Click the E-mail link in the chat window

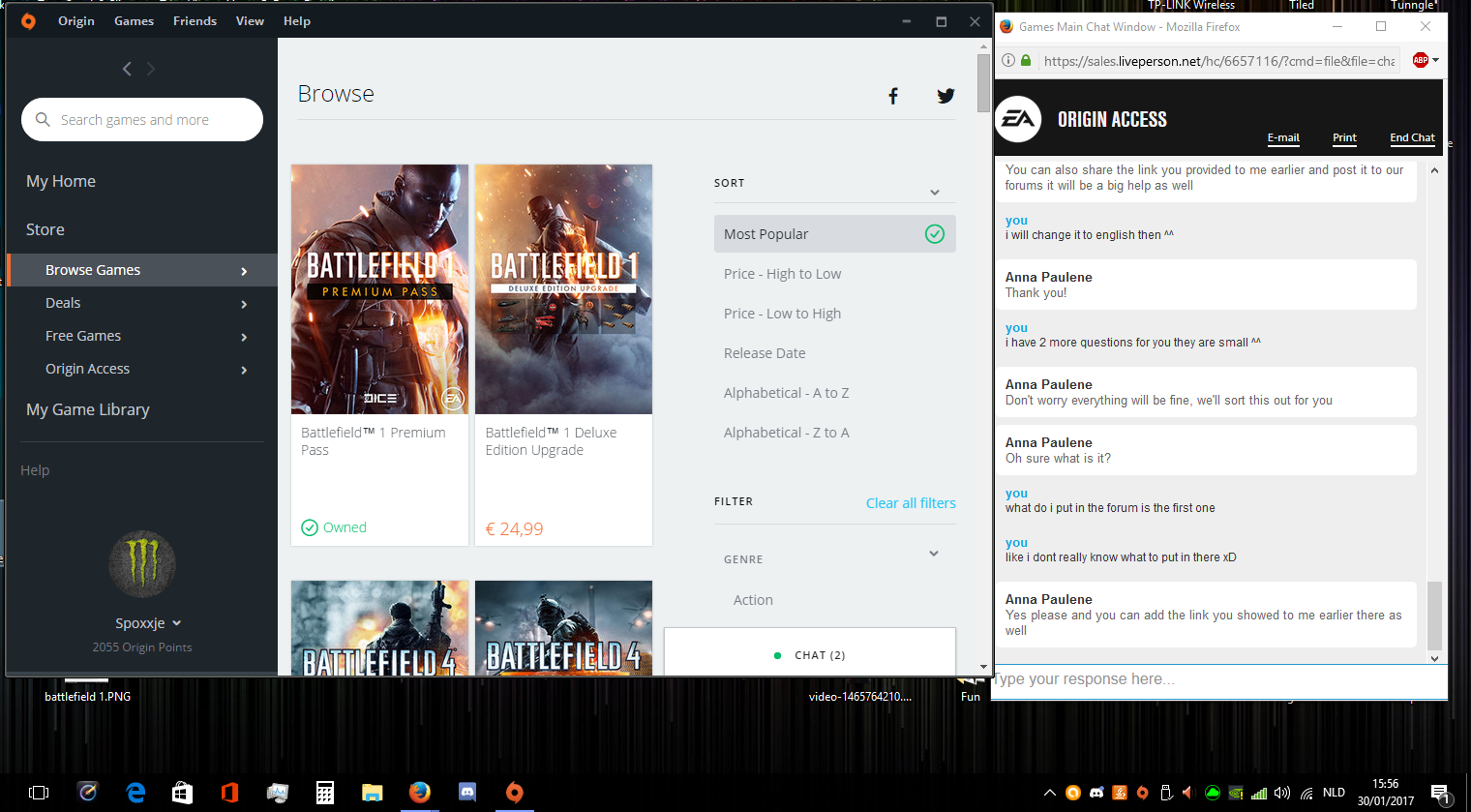pos(1283,137)
